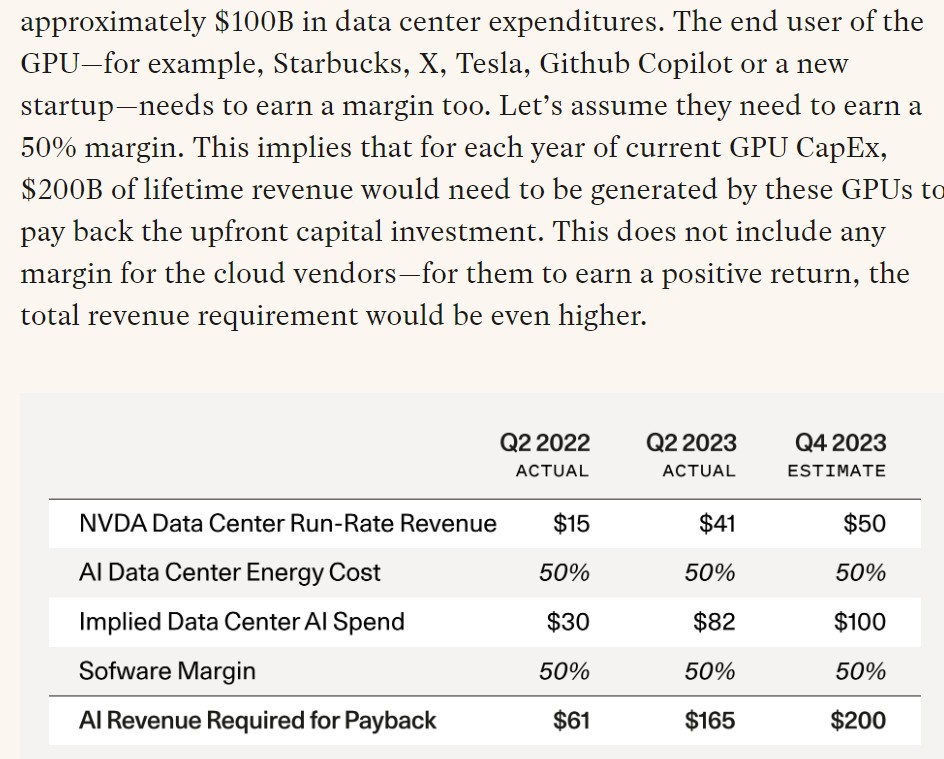Click the AI Data Center Energy Cost label

coord(230,572)
